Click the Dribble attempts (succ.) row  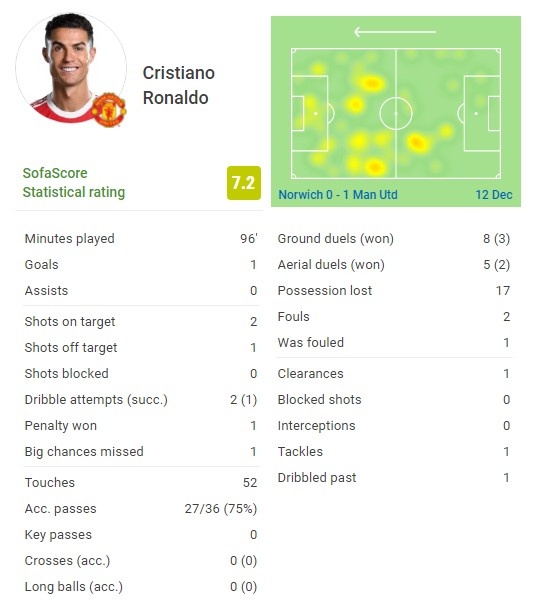tap(141, 400)
